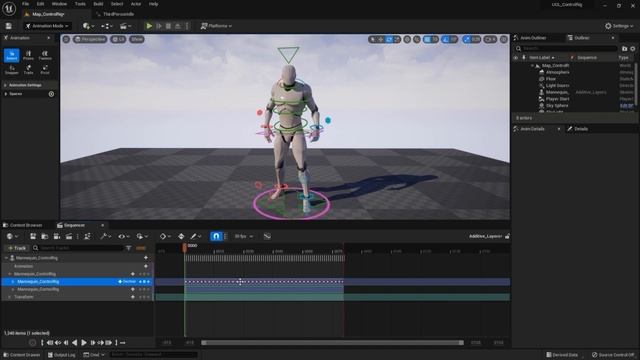Click the green Play button in the toolbar
This screenshot has width=640, height=360.
coord(149,26)
